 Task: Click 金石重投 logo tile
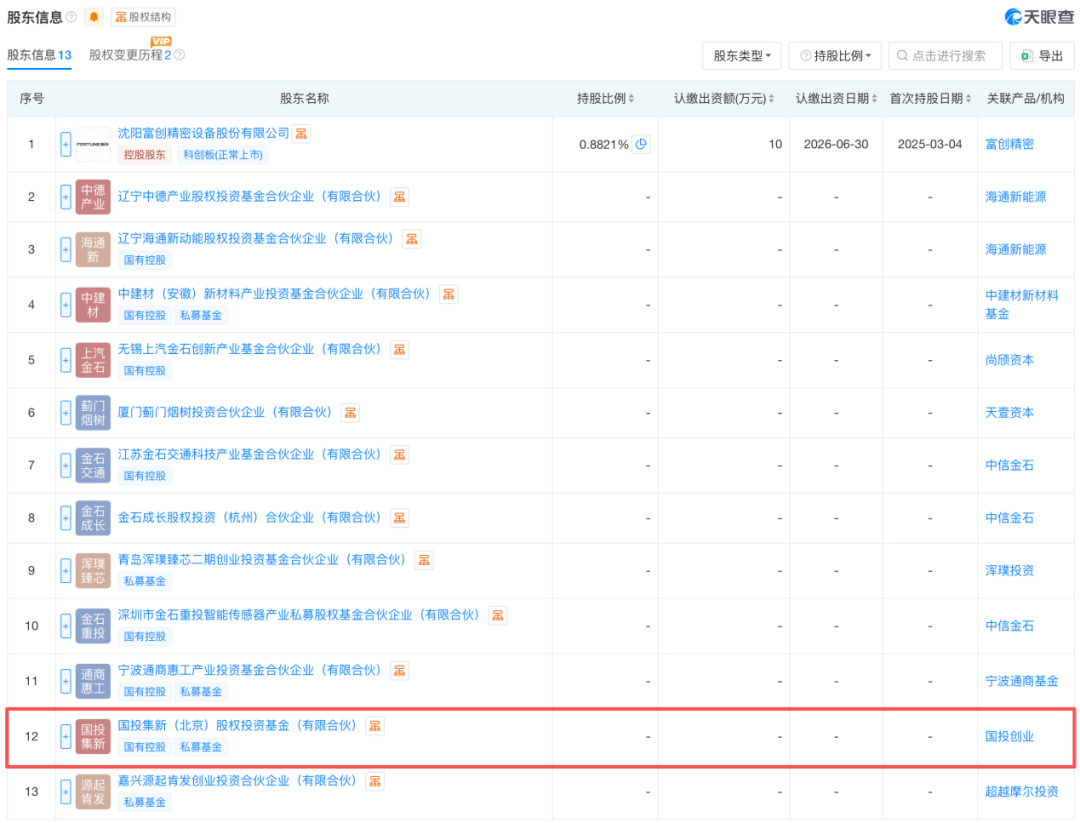(x=93, y=626)
